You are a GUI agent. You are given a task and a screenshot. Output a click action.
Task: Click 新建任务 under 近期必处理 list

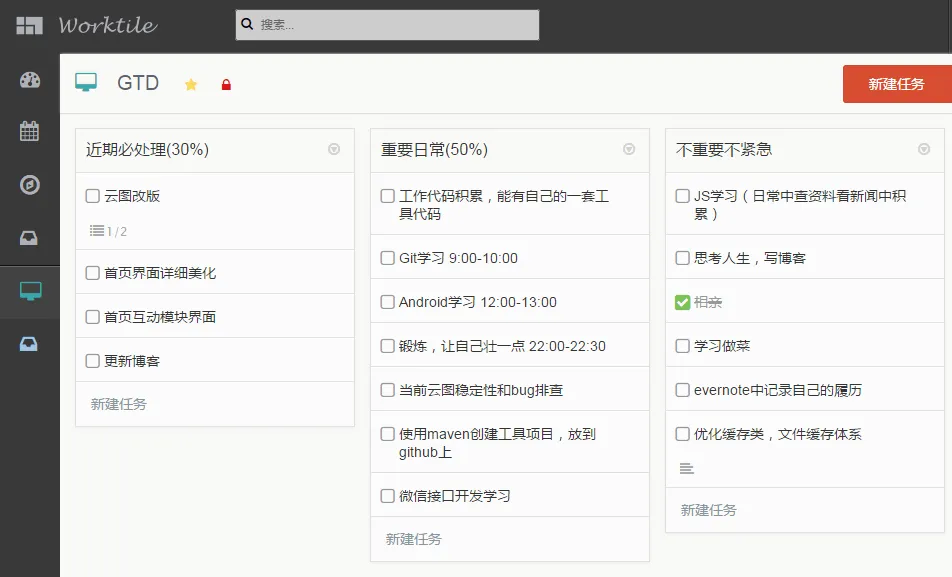pyautogui.click(x=118, y=404)
